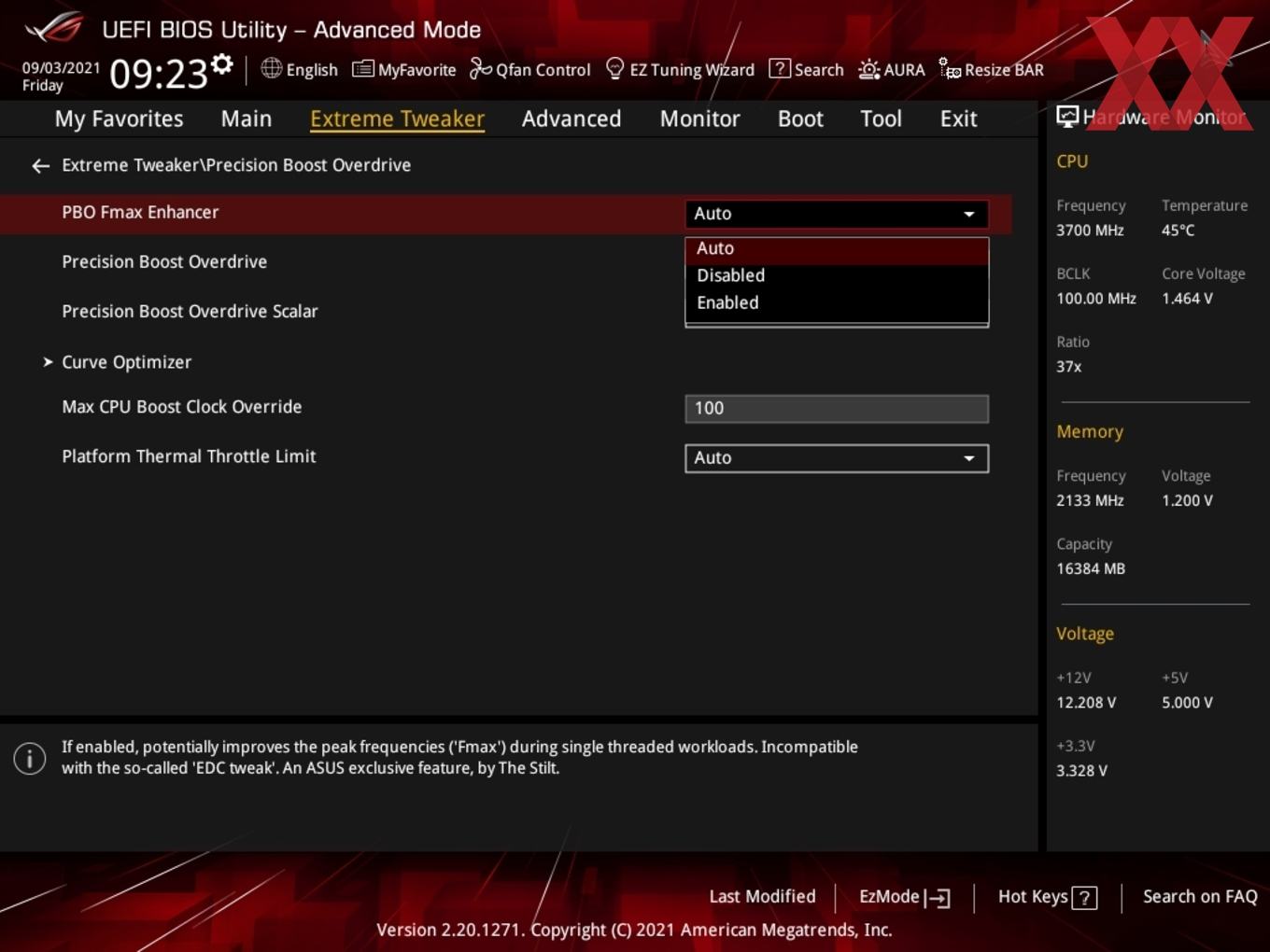Click the CPU temperature 45°C value
This screenshot has width=1270, height=952.
coord(1178,231)
